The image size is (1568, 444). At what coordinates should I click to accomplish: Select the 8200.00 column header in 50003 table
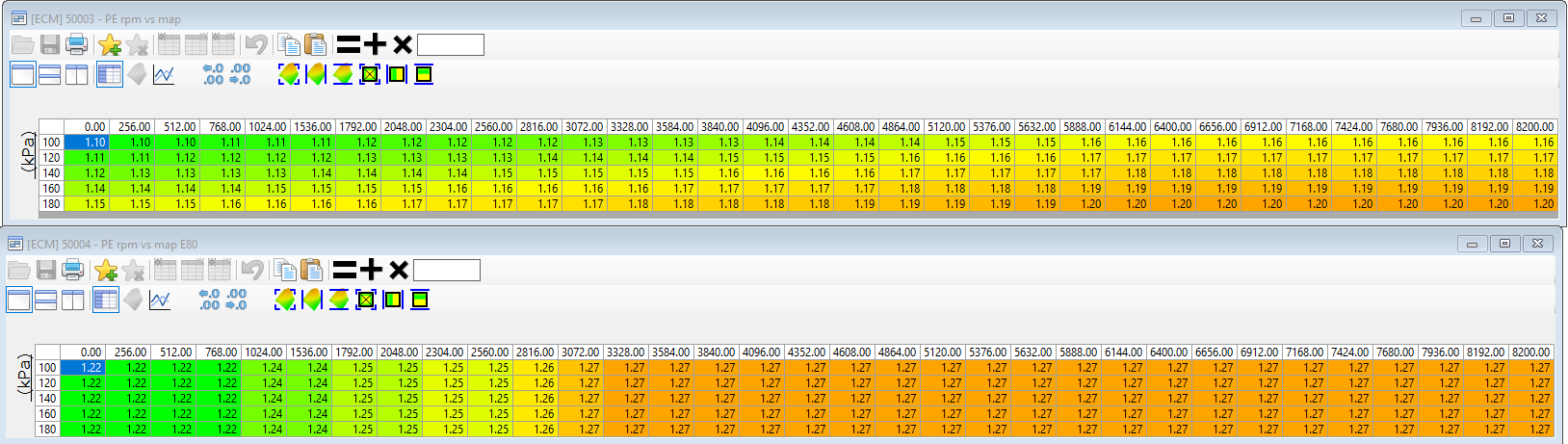tap(1534, 126)
